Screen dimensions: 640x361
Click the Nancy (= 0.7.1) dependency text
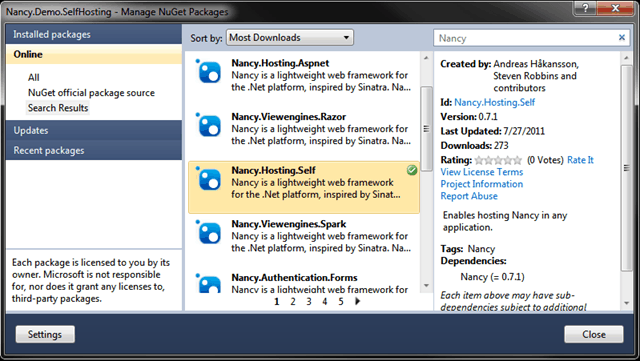coord(492,276)
